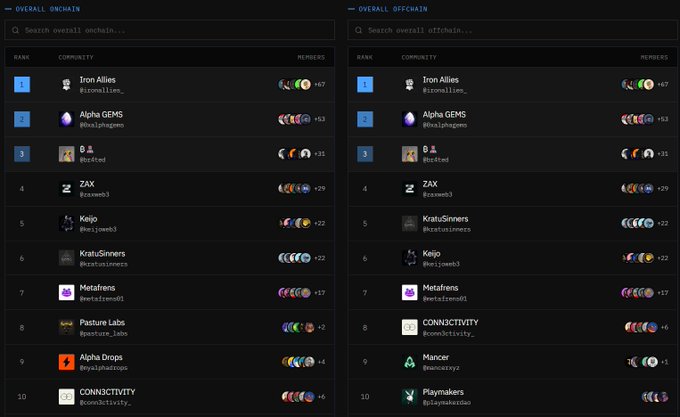
Task: Open Pasture Labs logo in Onchain table
Action: click(66, 327)
